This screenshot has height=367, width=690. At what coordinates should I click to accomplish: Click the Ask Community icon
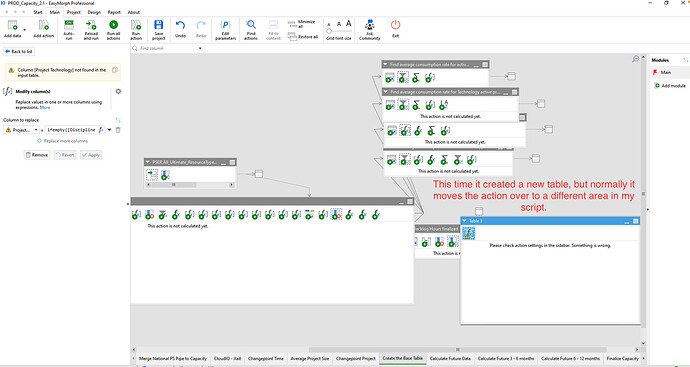(370, 25)
